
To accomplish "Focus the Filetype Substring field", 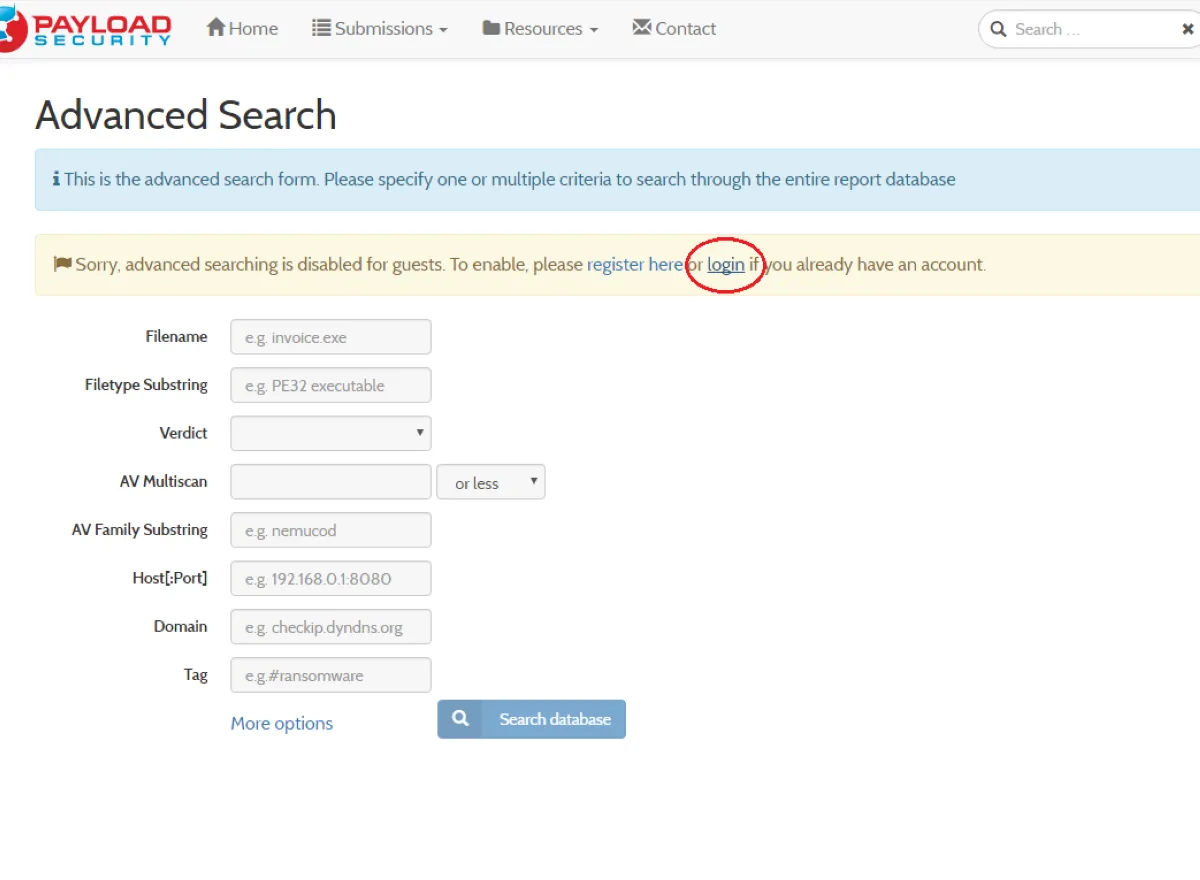I will point(331,385).
